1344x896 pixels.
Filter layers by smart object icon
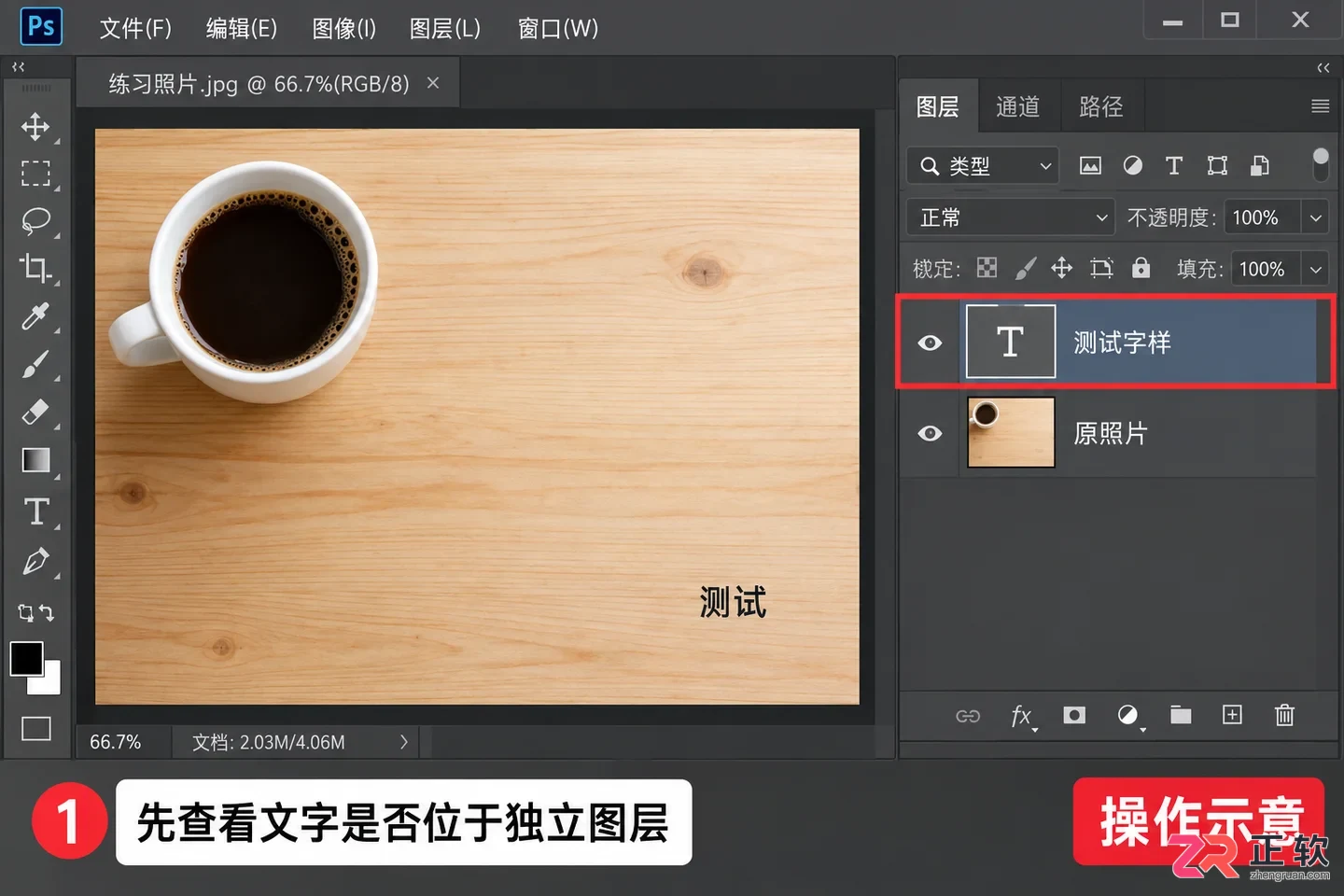(1260, 166)
